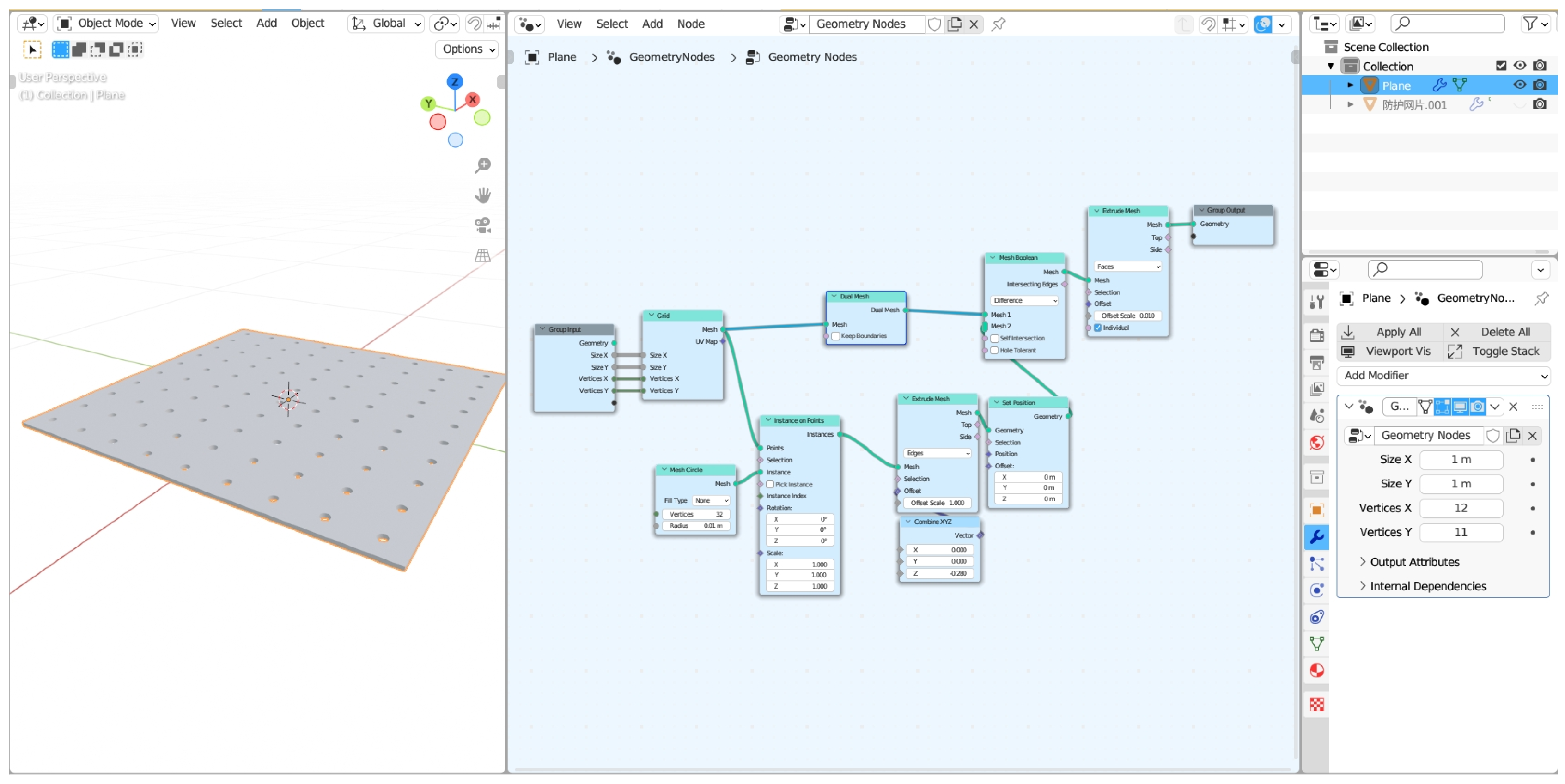Expand the Output Attributes section
The image size is (1565, 784).
click(x=1414, y=562)
